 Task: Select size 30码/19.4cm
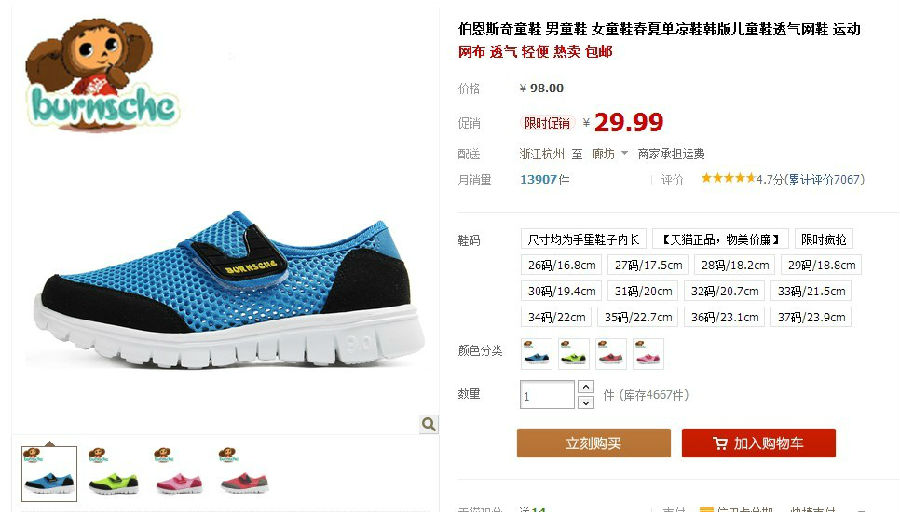[561, 291]
